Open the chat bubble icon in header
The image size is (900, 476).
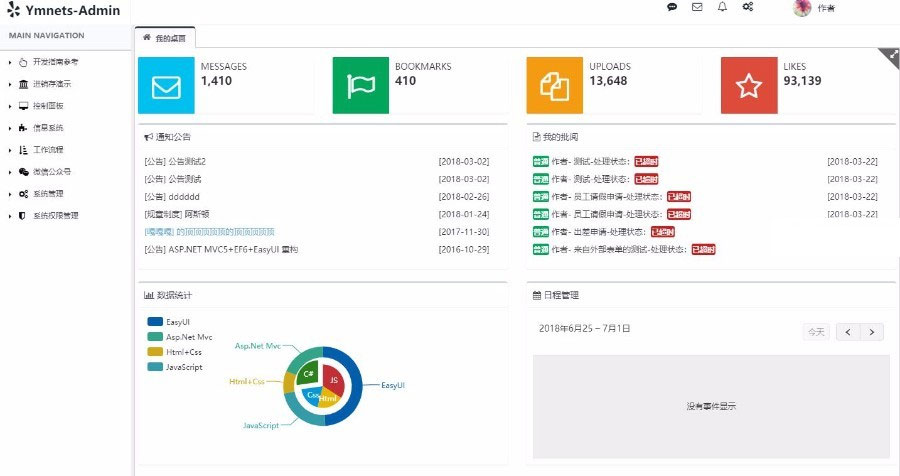[x=672, y=7]
